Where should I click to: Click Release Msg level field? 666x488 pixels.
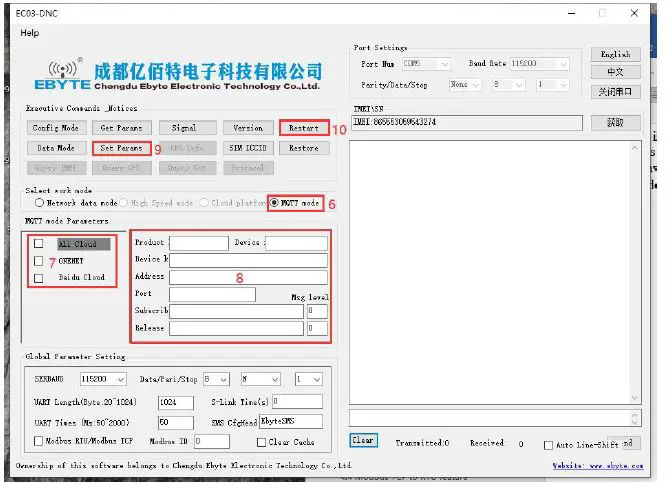(x=317, y=328)
